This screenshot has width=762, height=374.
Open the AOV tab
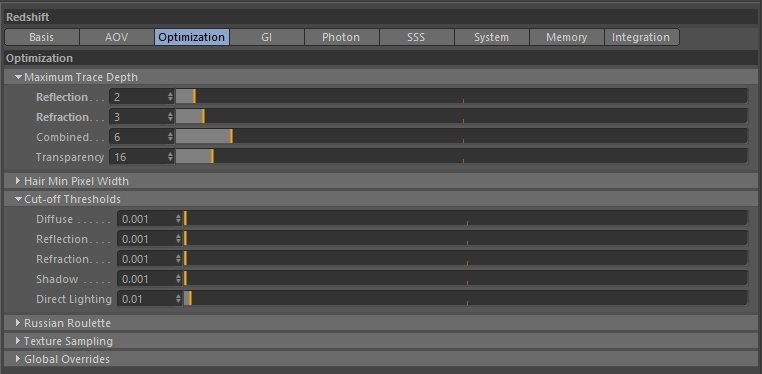[x=117, y=37]
